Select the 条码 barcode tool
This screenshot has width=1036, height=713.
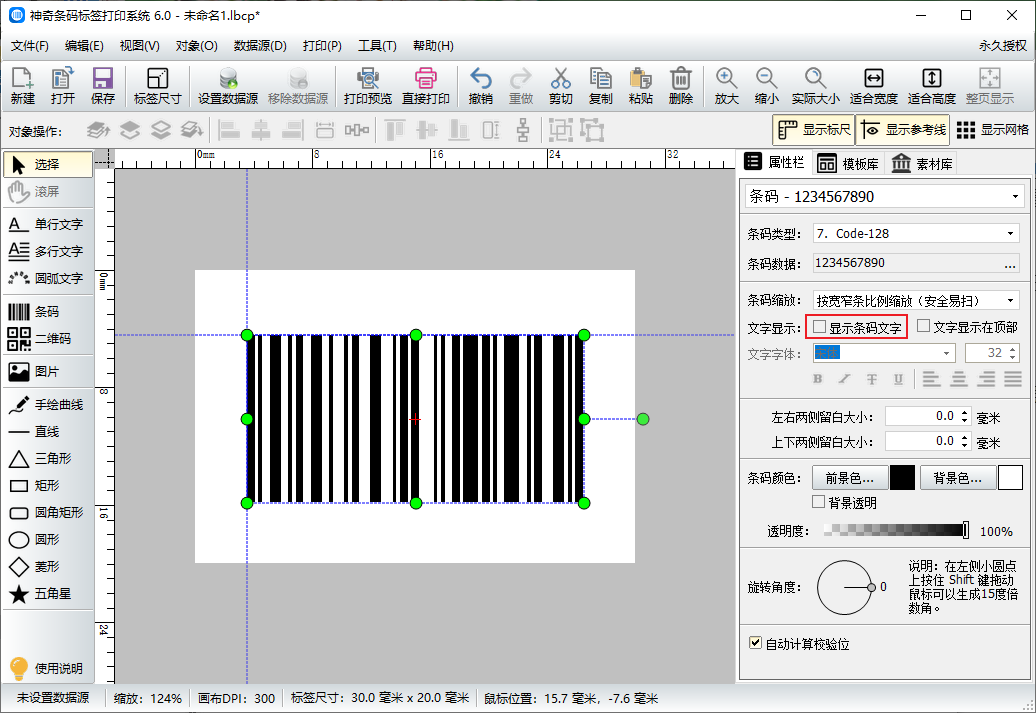48,312
